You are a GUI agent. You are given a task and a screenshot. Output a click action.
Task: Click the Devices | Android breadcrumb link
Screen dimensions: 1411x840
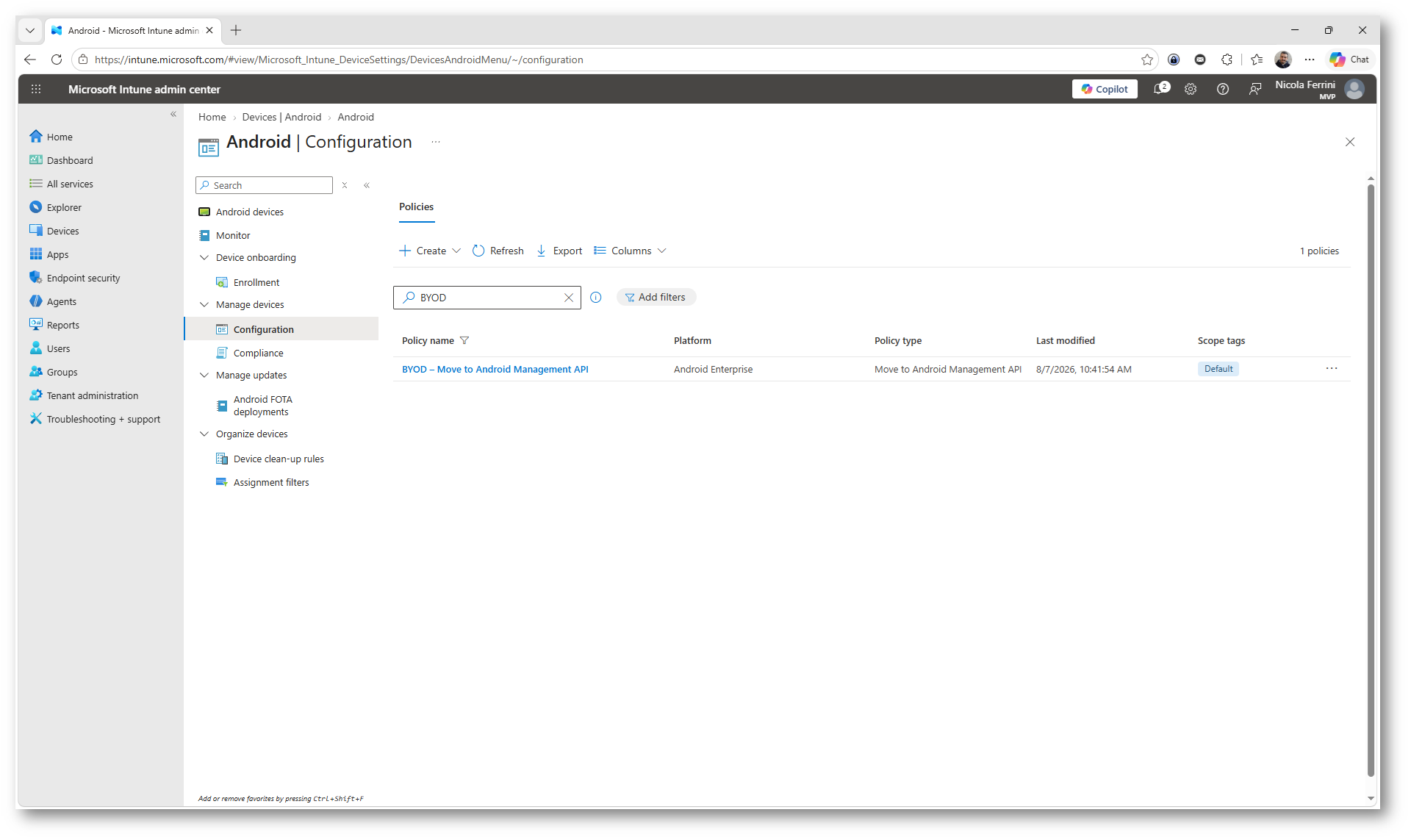pyautogui.click(x=281, y=117)
